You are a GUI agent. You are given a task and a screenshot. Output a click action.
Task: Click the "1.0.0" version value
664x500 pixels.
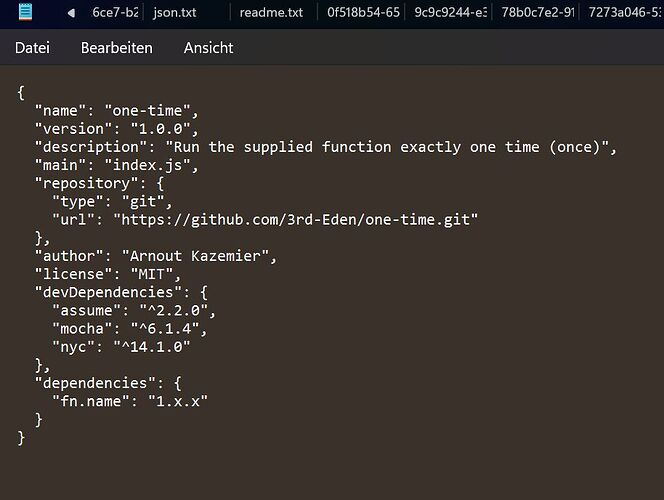tap(160, 129)
